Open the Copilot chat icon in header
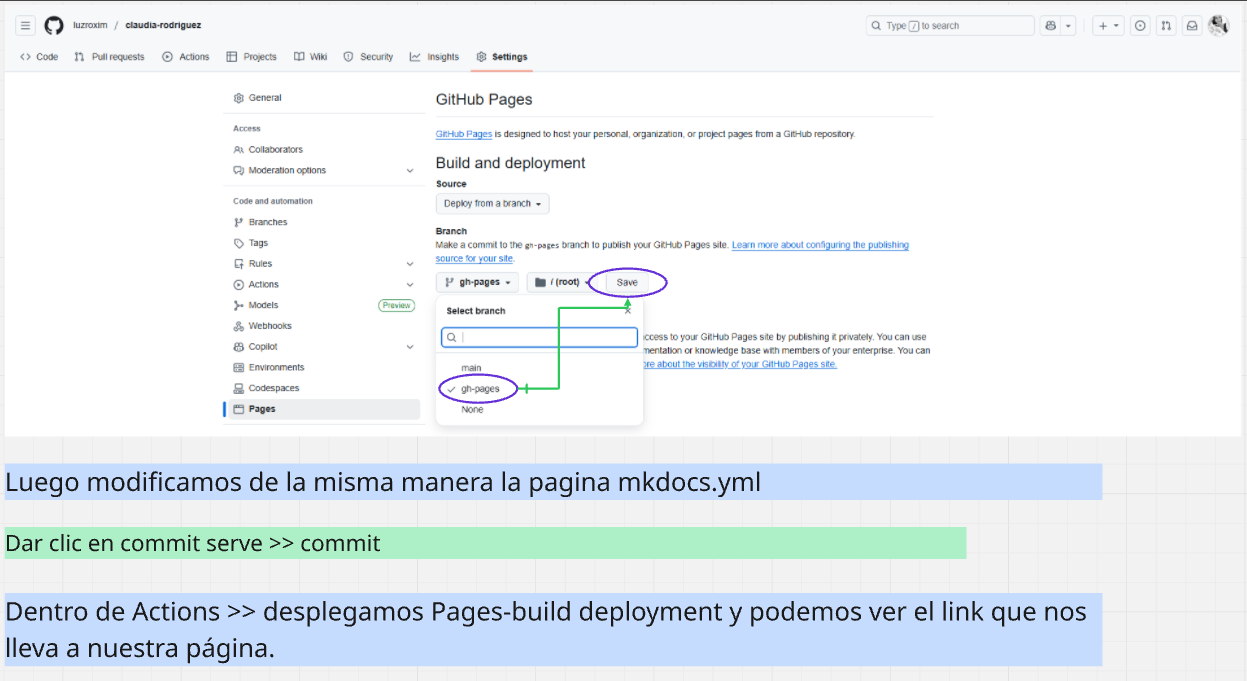This screenshot has width=1247, height=681. [1051, 26]
